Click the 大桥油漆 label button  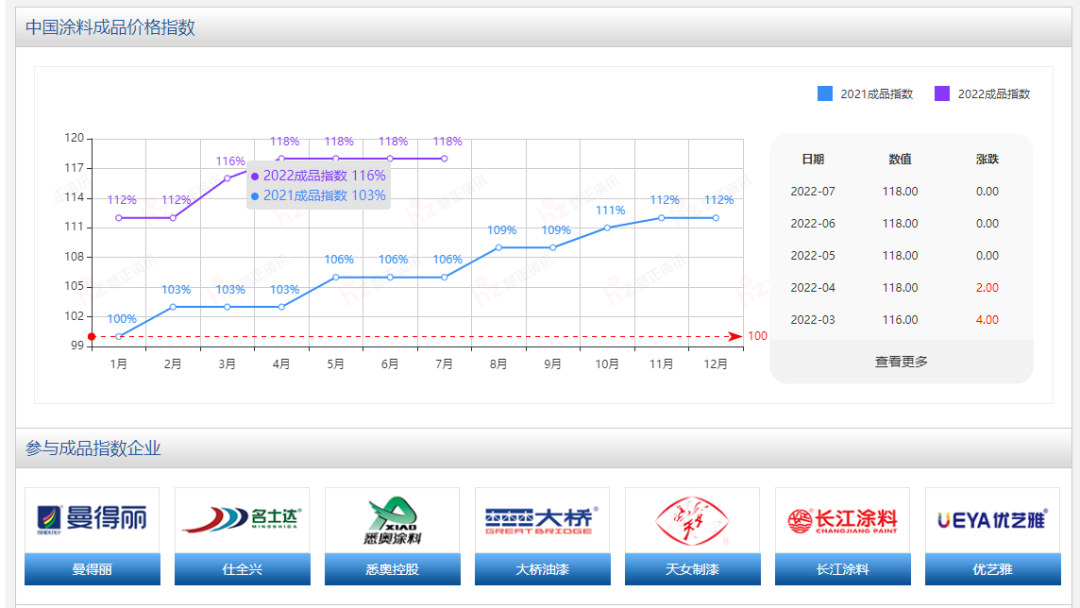[542, 570]
